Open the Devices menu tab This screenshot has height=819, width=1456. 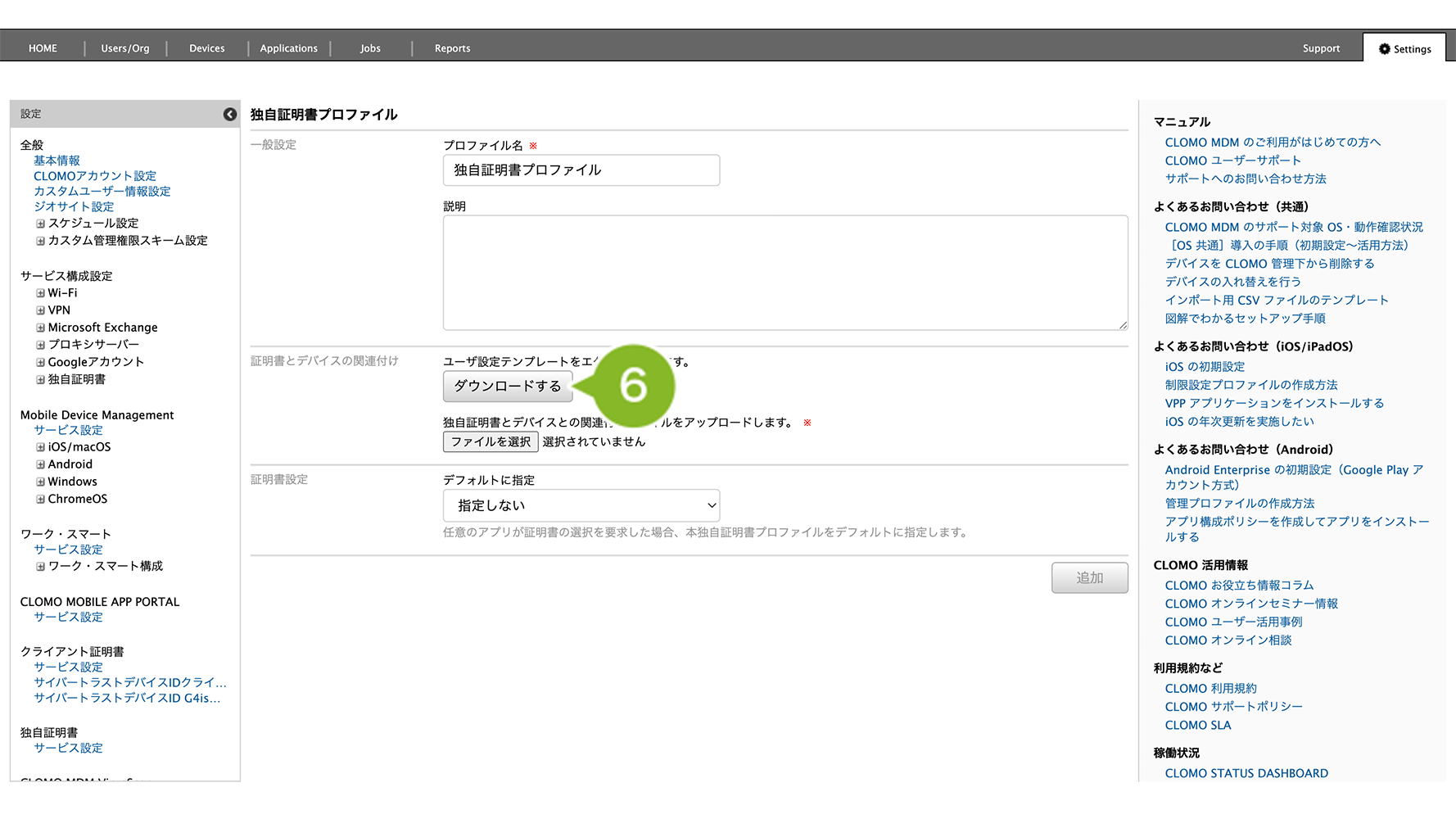(206, 48)
